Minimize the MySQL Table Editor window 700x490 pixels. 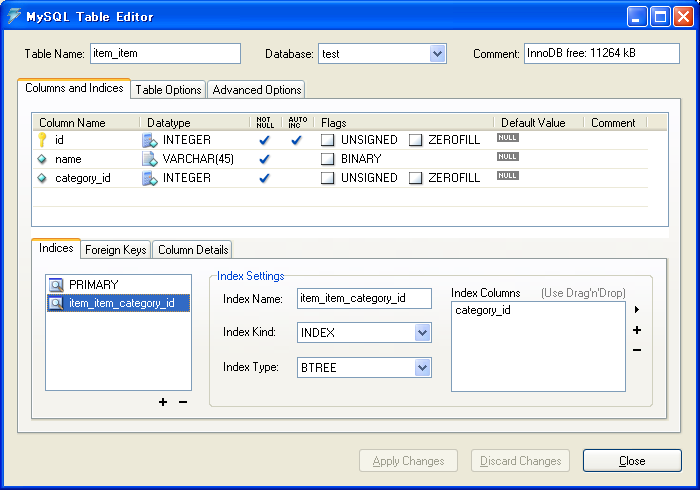(637, 17)
